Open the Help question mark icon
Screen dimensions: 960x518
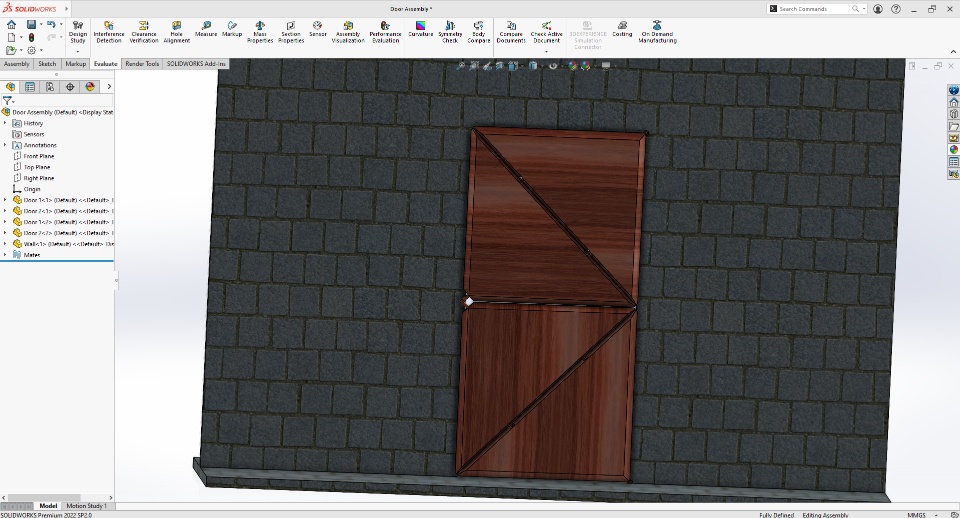pyautogui.click(x=896, y=9)
